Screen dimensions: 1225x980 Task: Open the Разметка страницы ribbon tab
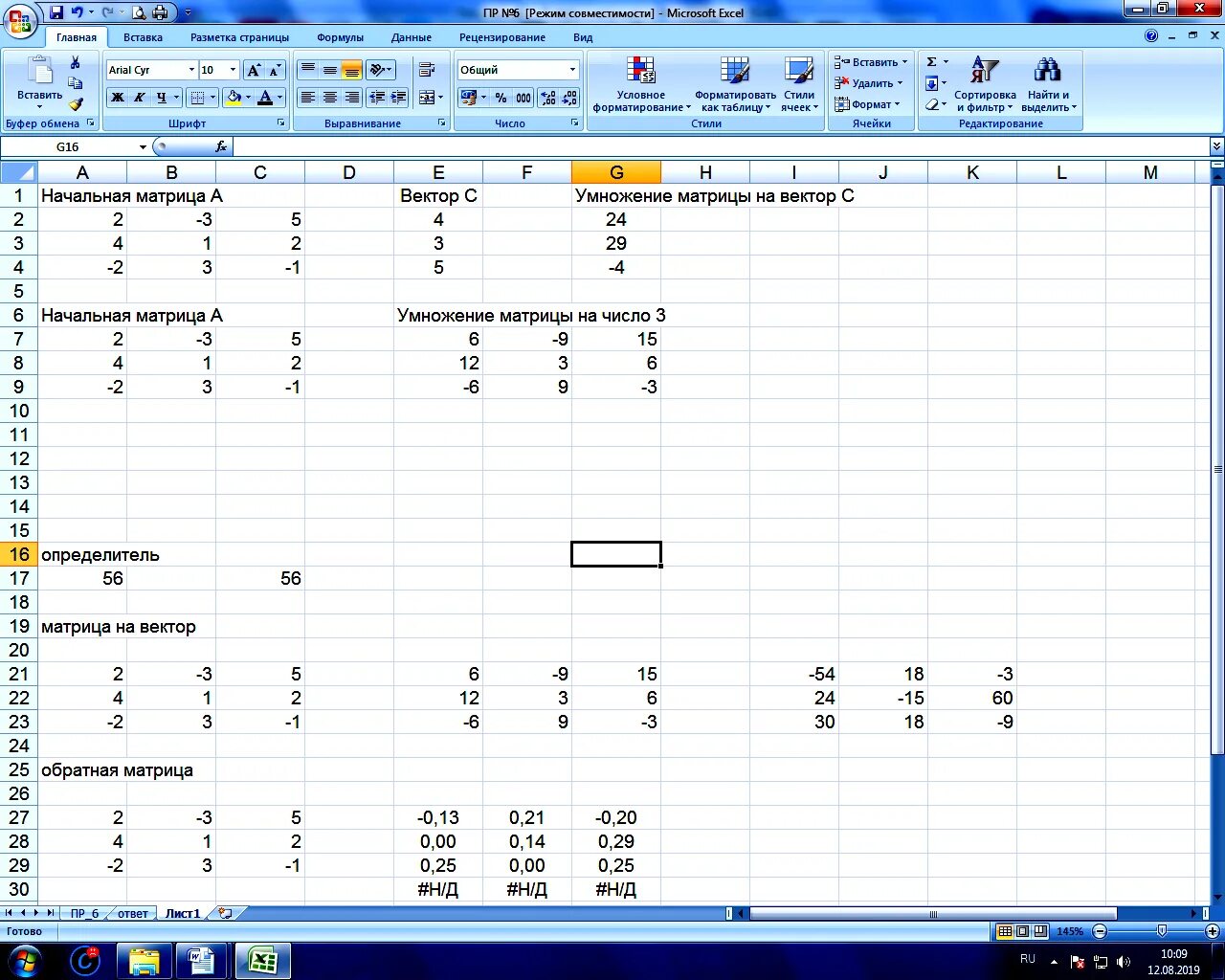point(239,37)
